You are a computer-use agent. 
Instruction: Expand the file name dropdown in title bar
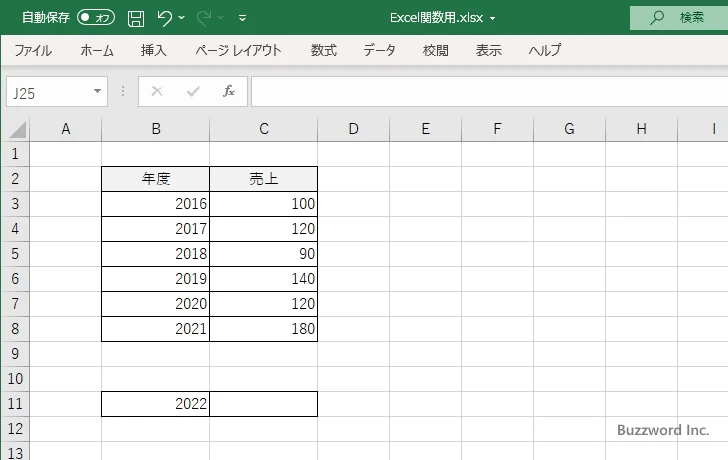click(x=492, y=18)
